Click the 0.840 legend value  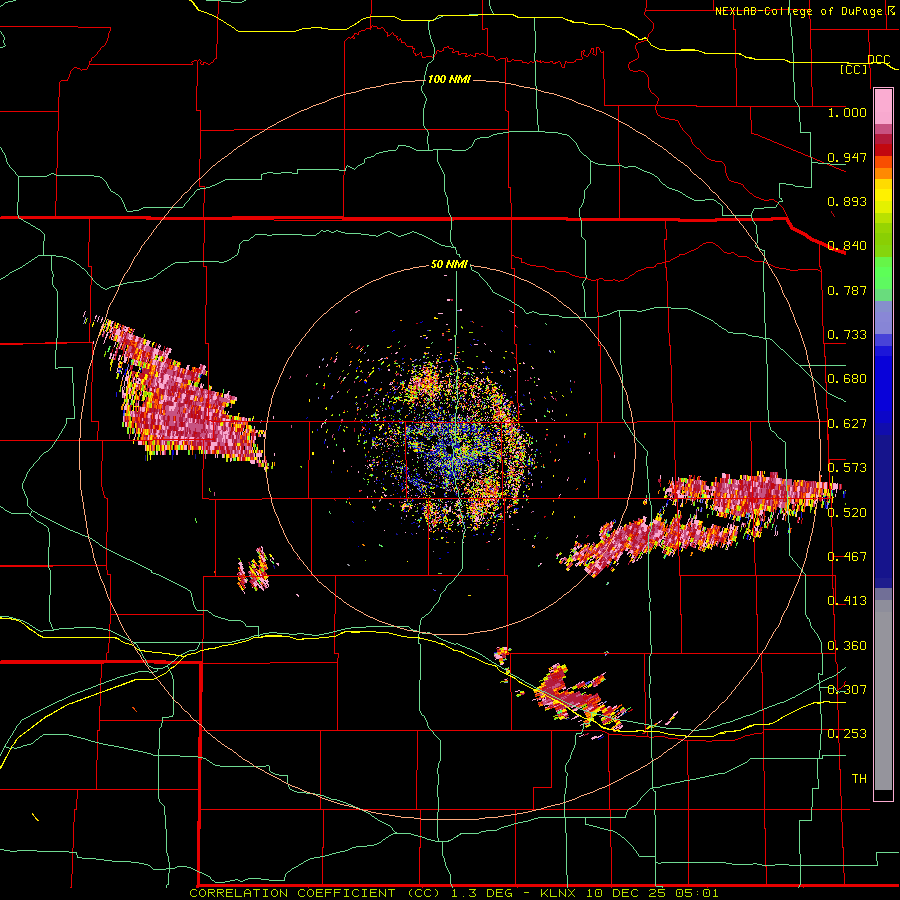847,246
